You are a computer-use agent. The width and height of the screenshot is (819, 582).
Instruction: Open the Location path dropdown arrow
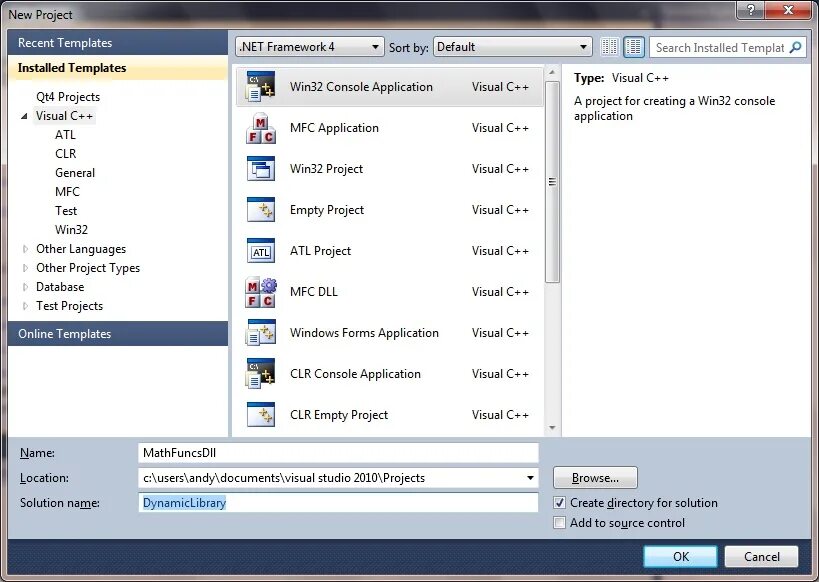(530, 478)
